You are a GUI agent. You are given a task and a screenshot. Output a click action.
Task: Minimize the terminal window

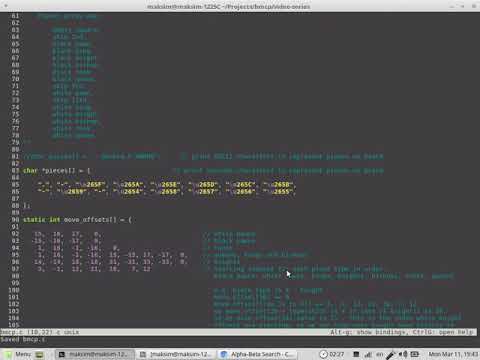pyautogui.click(x=452, y=6)
